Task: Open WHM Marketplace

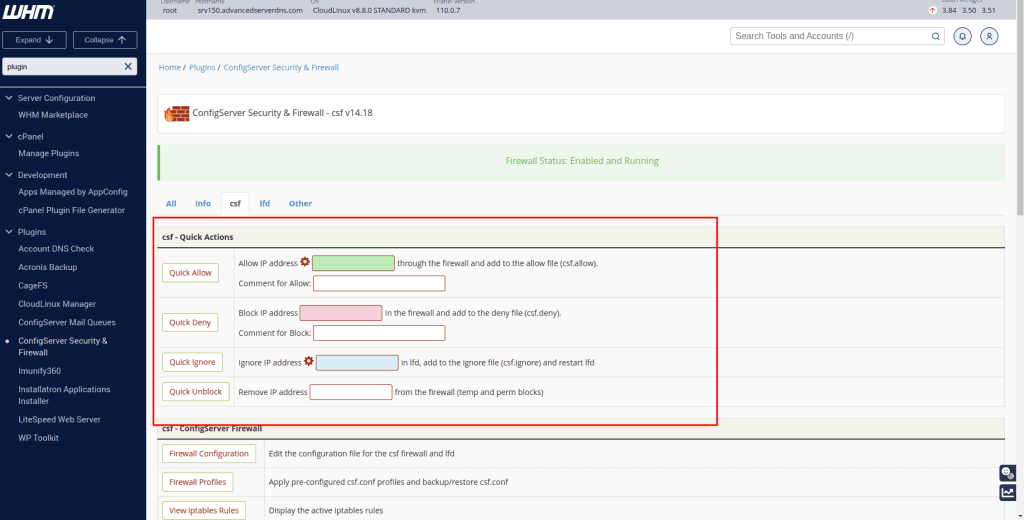Action: (x=53, y=115)
